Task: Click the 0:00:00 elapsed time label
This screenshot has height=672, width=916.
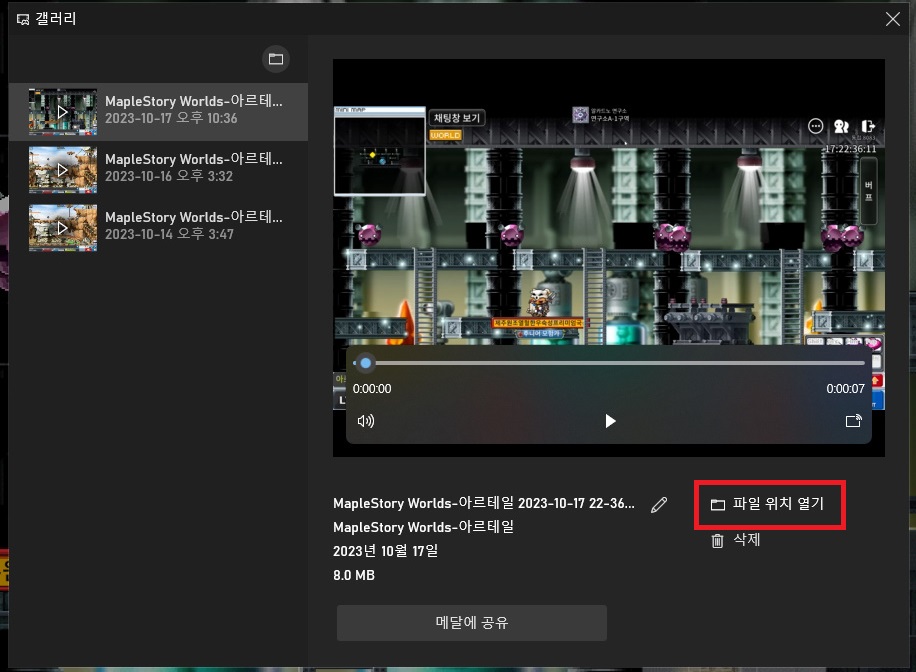Action: [372, 389]
